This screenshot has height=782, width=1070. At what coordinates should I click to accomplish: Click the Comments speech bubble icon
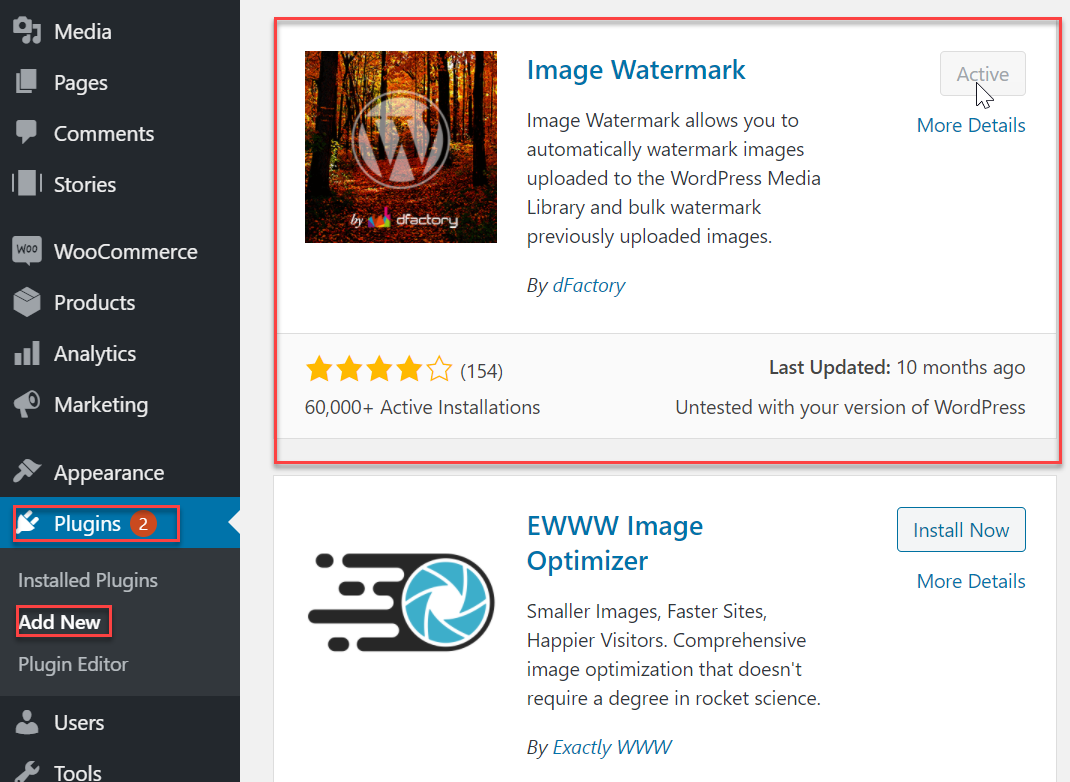point(26,133)
